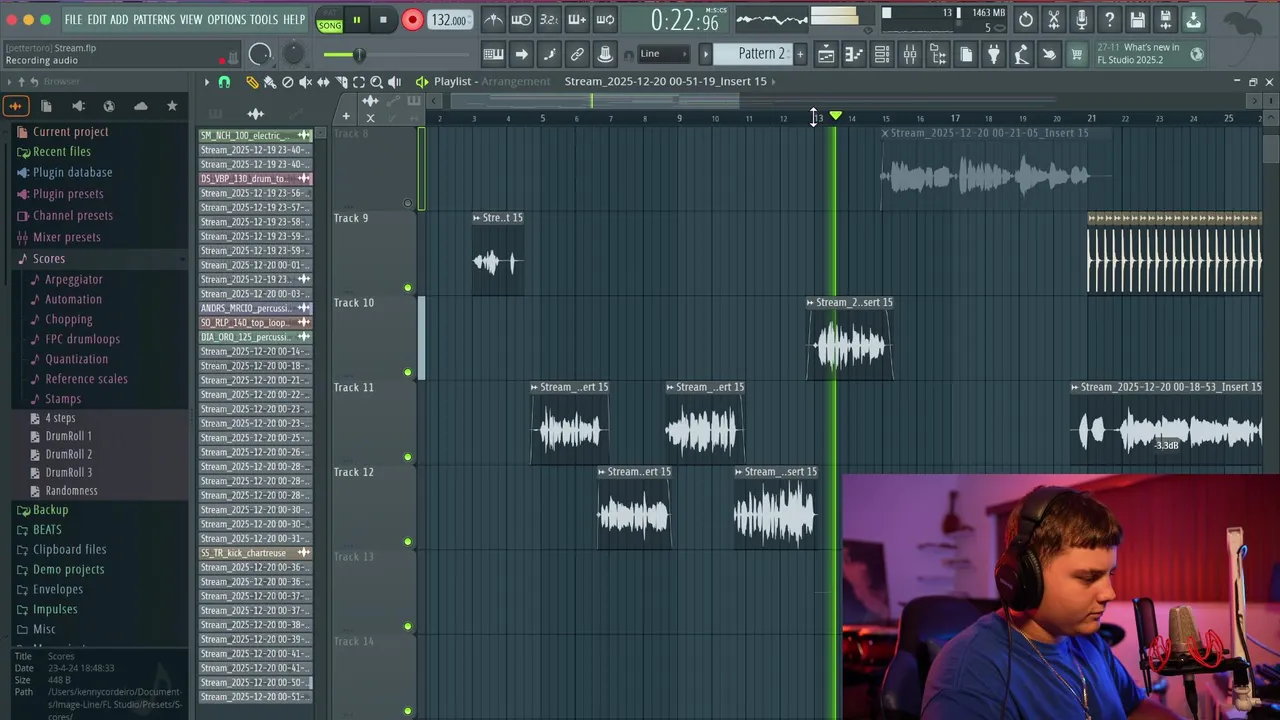Adjust the main volume knob
1280x720 pixels.
click(260, 55)
